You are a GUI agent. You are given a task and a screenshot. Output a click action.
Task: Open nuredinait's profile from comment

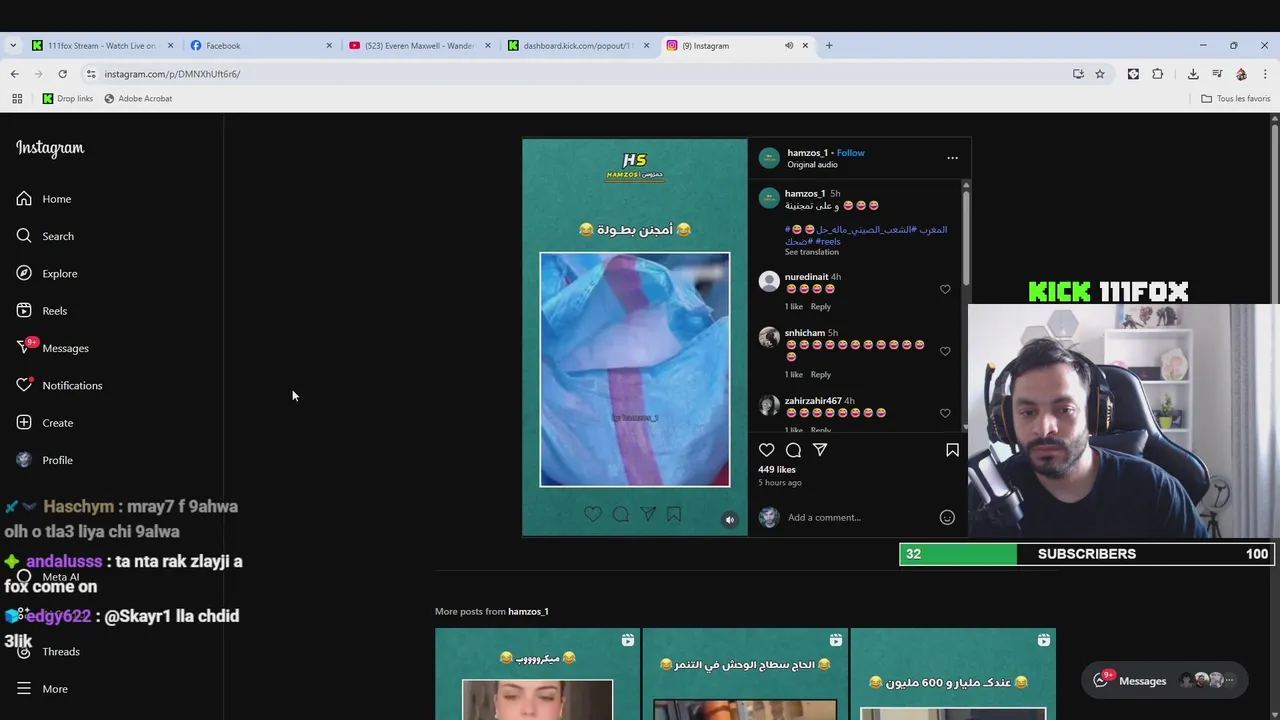(806, 277)
